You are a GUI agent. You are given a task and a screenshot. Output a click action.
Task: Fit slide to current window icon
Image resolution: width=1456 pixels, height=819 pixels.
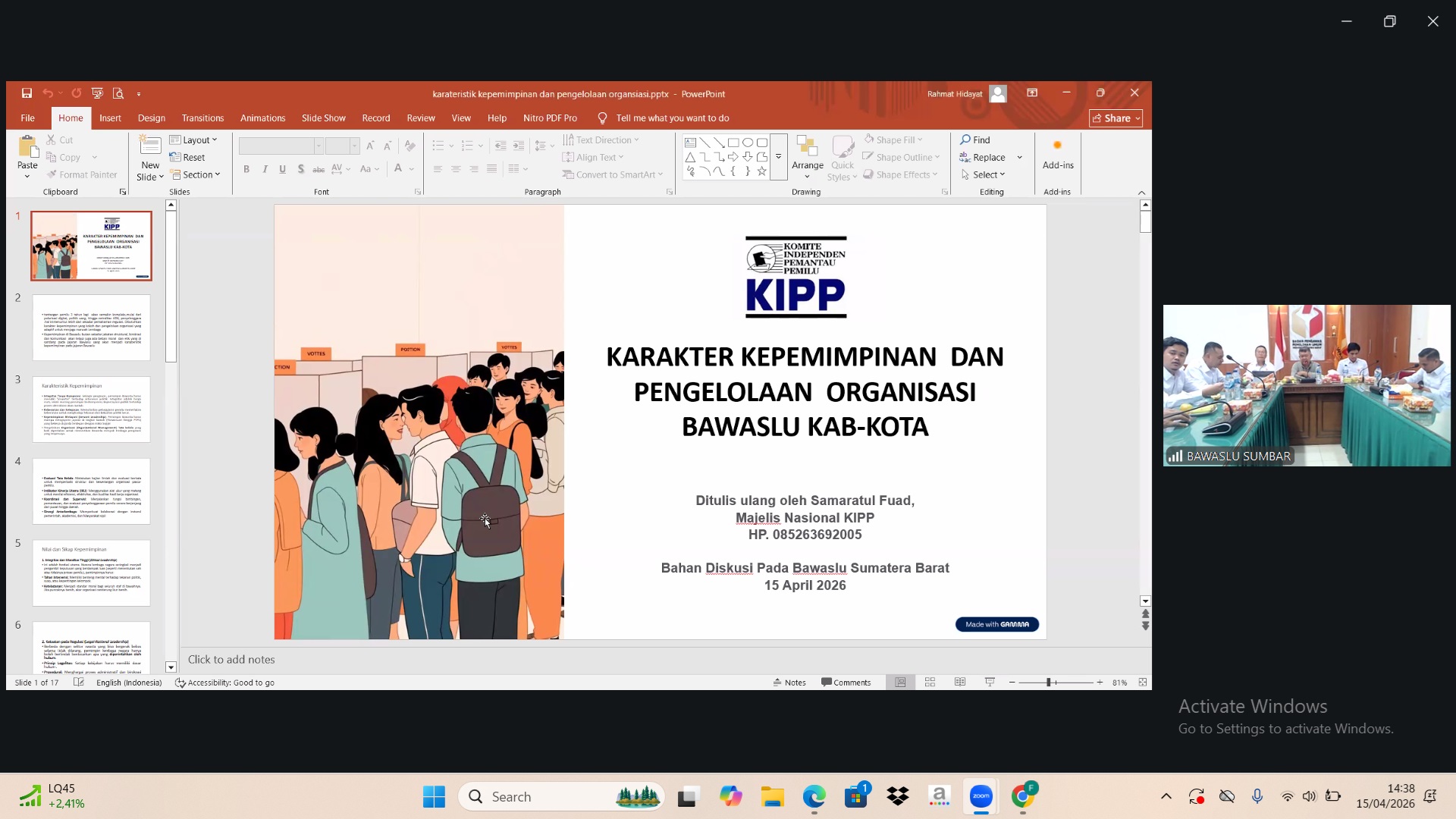pos(1143,682)
